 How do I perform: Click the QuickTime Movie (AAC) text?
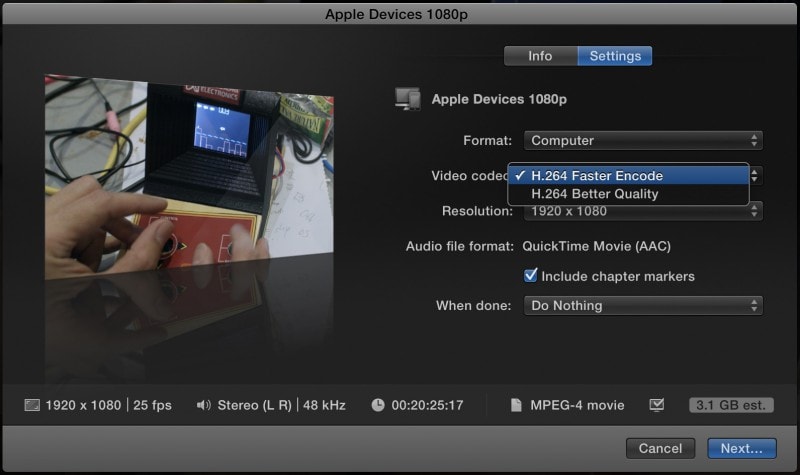coord(596,246)
